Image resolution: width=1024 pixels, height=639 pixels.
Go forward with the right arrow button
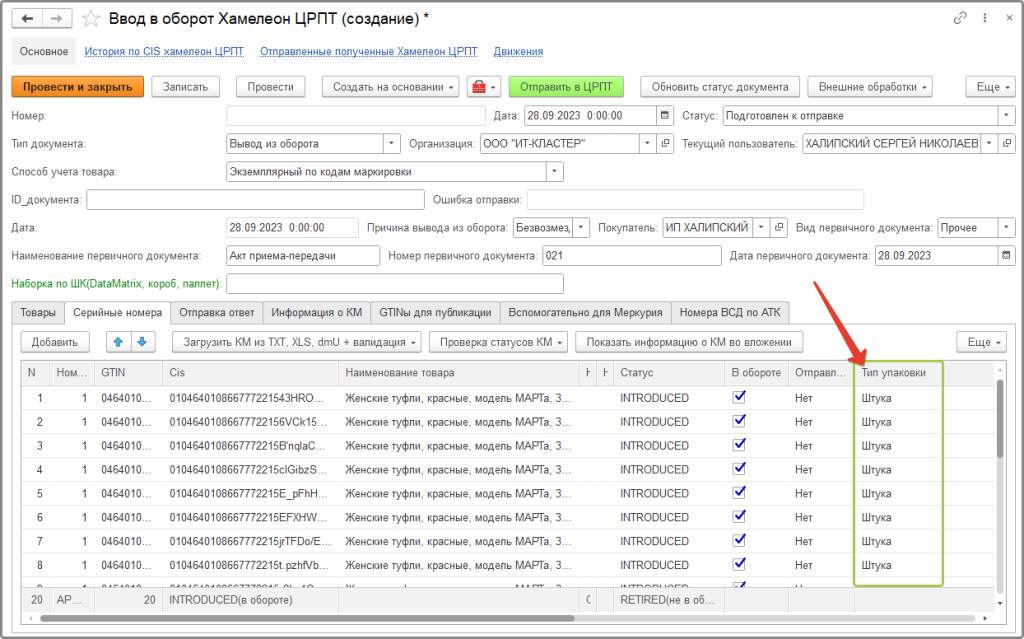[x=57, y=18]
